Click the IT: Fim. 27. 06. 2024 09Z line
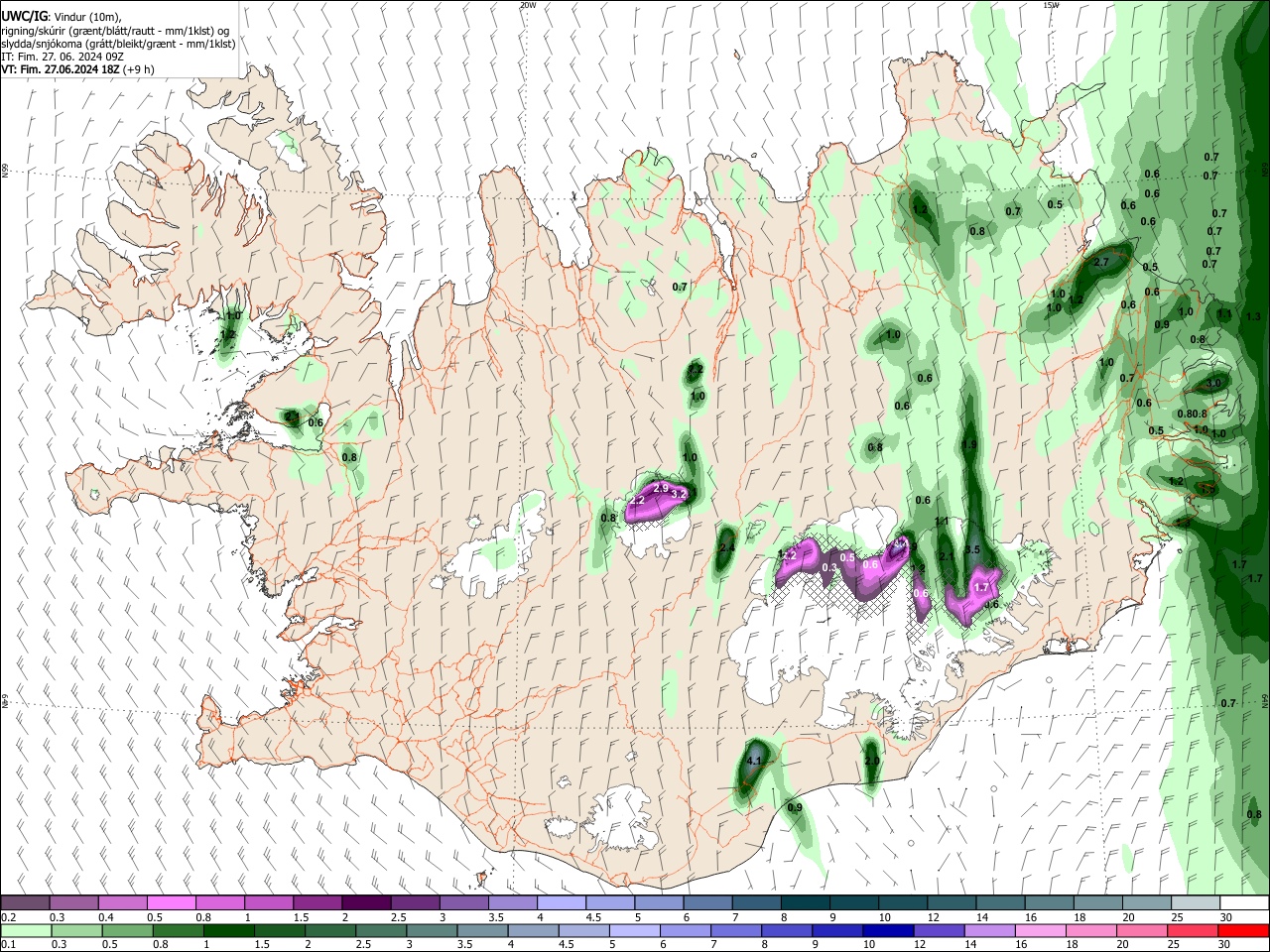 point(63,57)
